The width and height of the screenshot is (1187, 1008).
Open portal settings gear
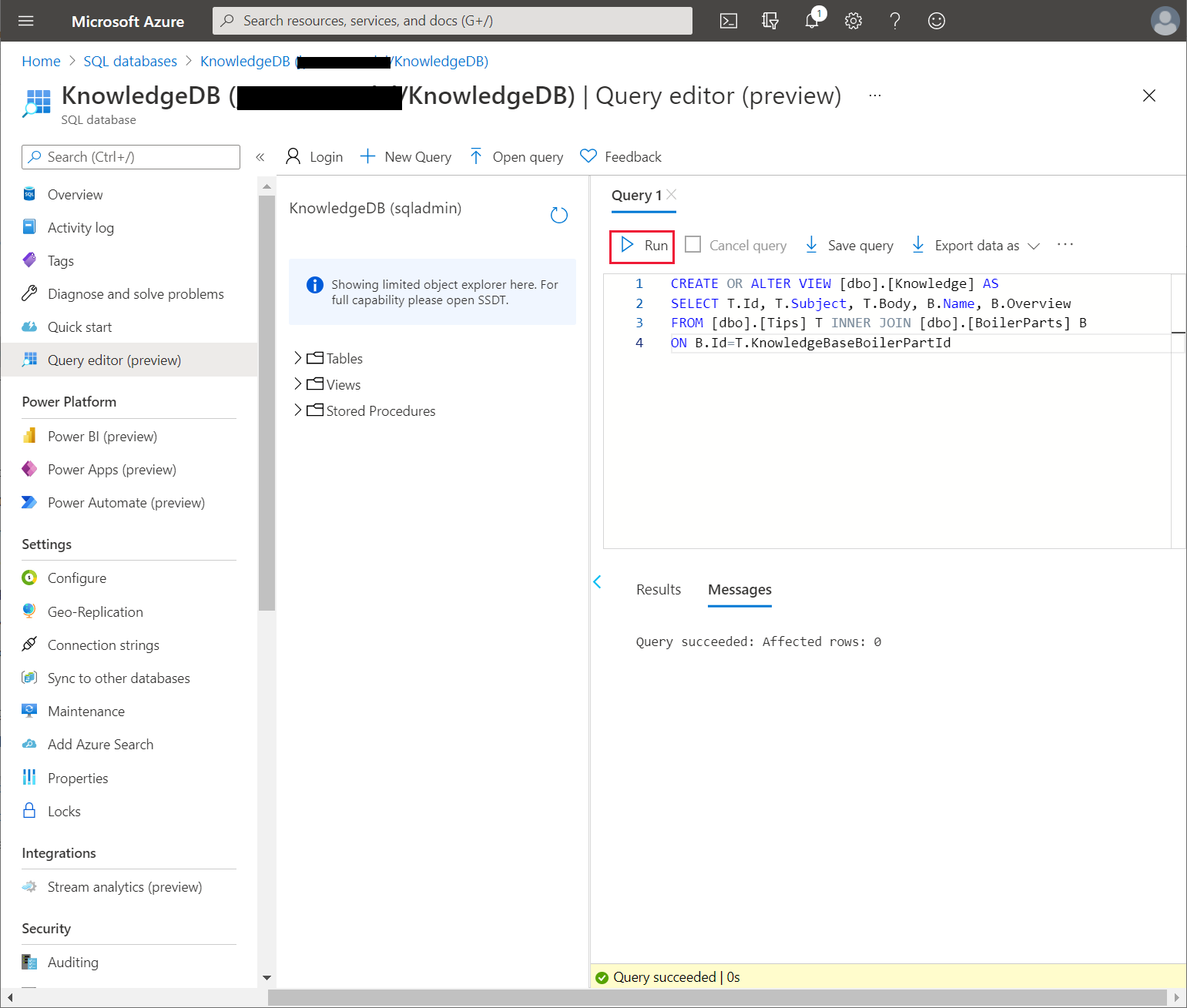tap(853, 21)
